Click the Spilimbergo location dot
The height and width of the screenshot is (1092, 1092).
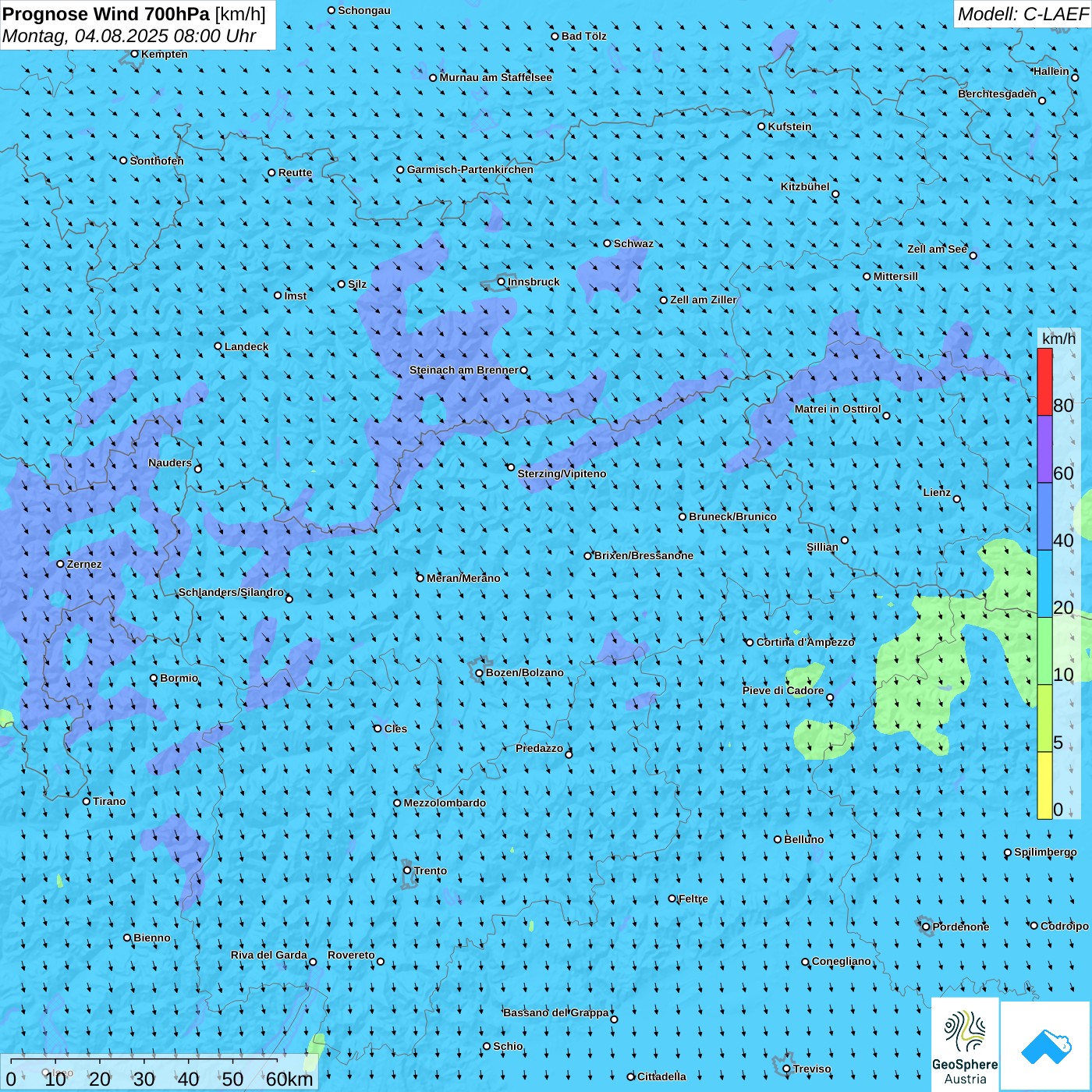click(x=1008, y=853)
